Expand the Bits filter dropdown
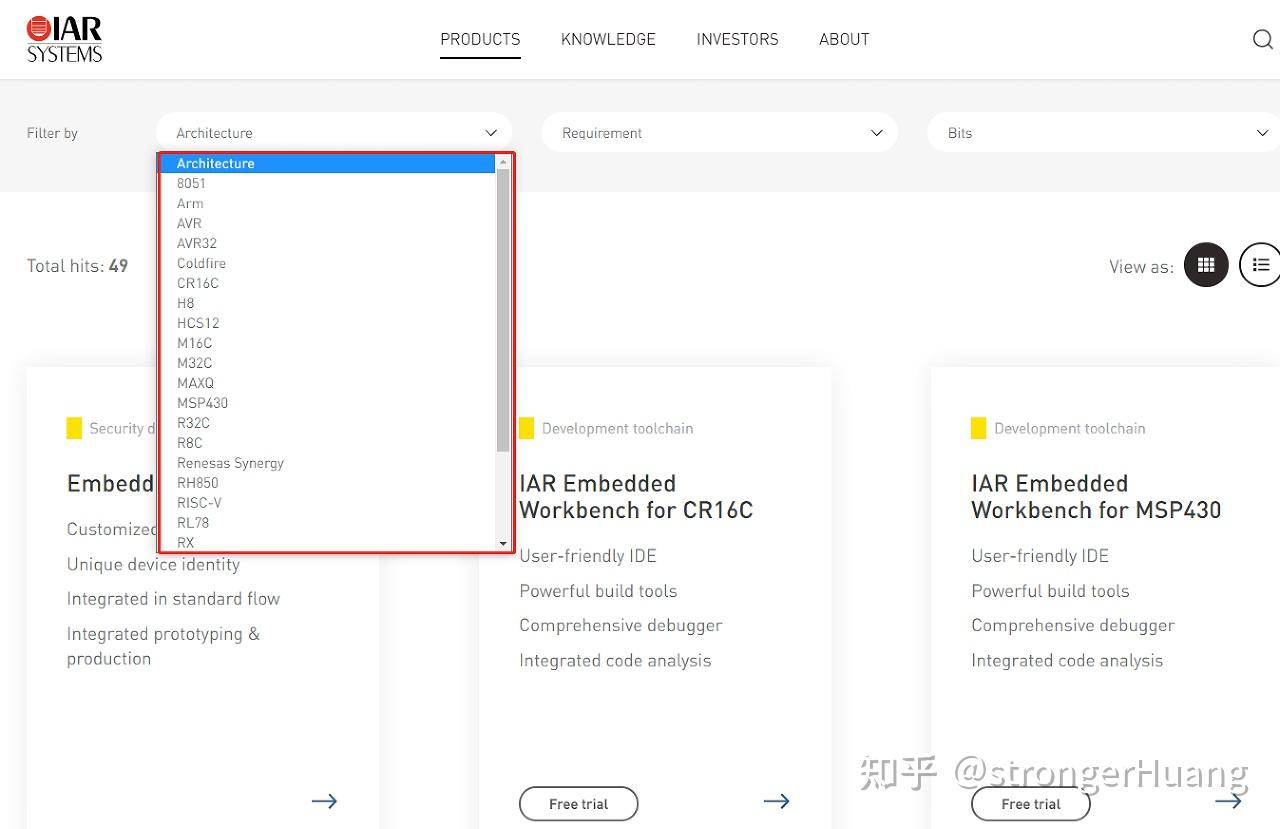The width and height of the screenshot is (1280, 829). tap(1104, 133)
